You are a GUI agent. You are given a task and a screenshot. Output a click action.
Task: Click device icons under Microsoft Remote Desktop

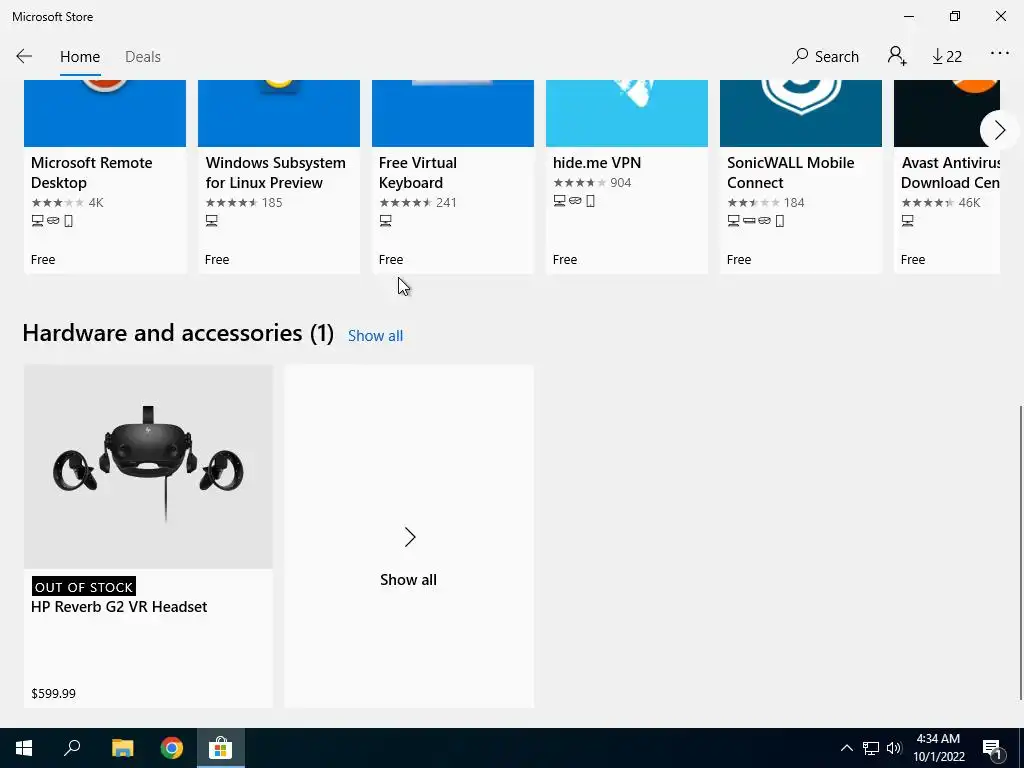coord(52,221)
